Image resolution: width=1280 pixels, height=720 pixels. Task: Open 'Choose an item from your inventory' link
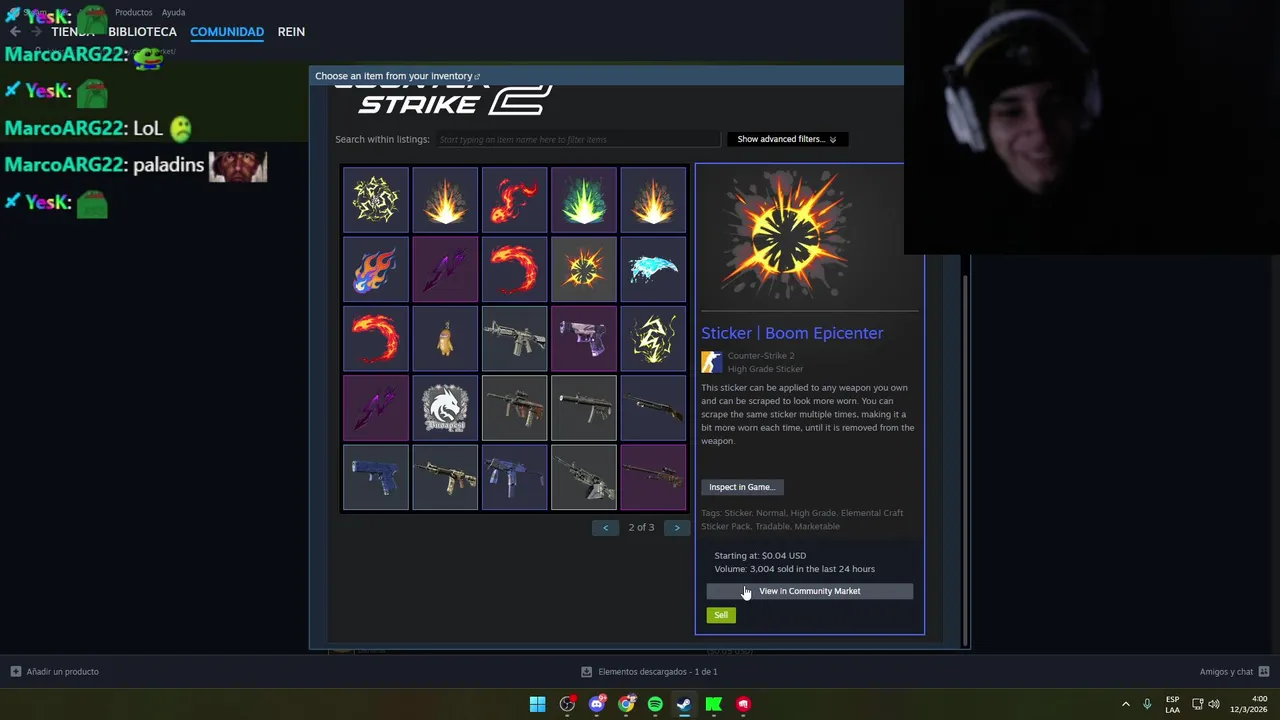[397, 76]
